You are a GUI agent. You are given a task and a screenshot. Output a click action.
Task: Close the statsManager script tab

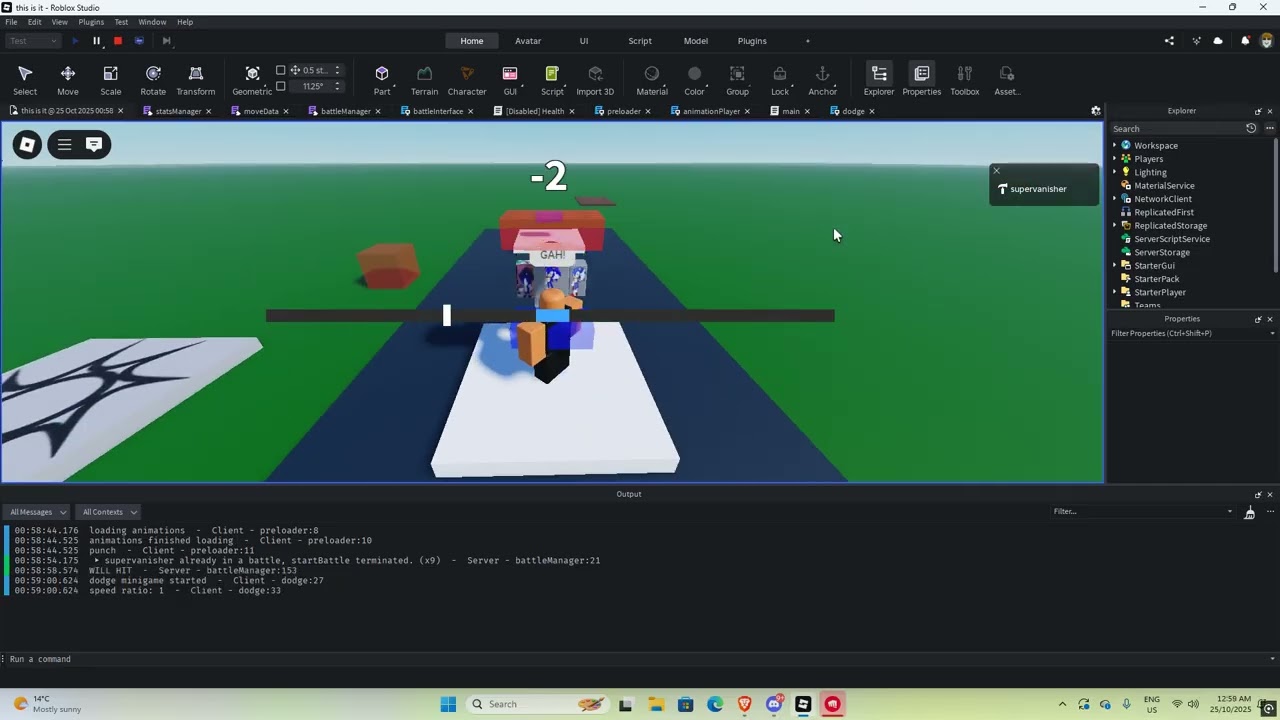click(x=209, y=111)
